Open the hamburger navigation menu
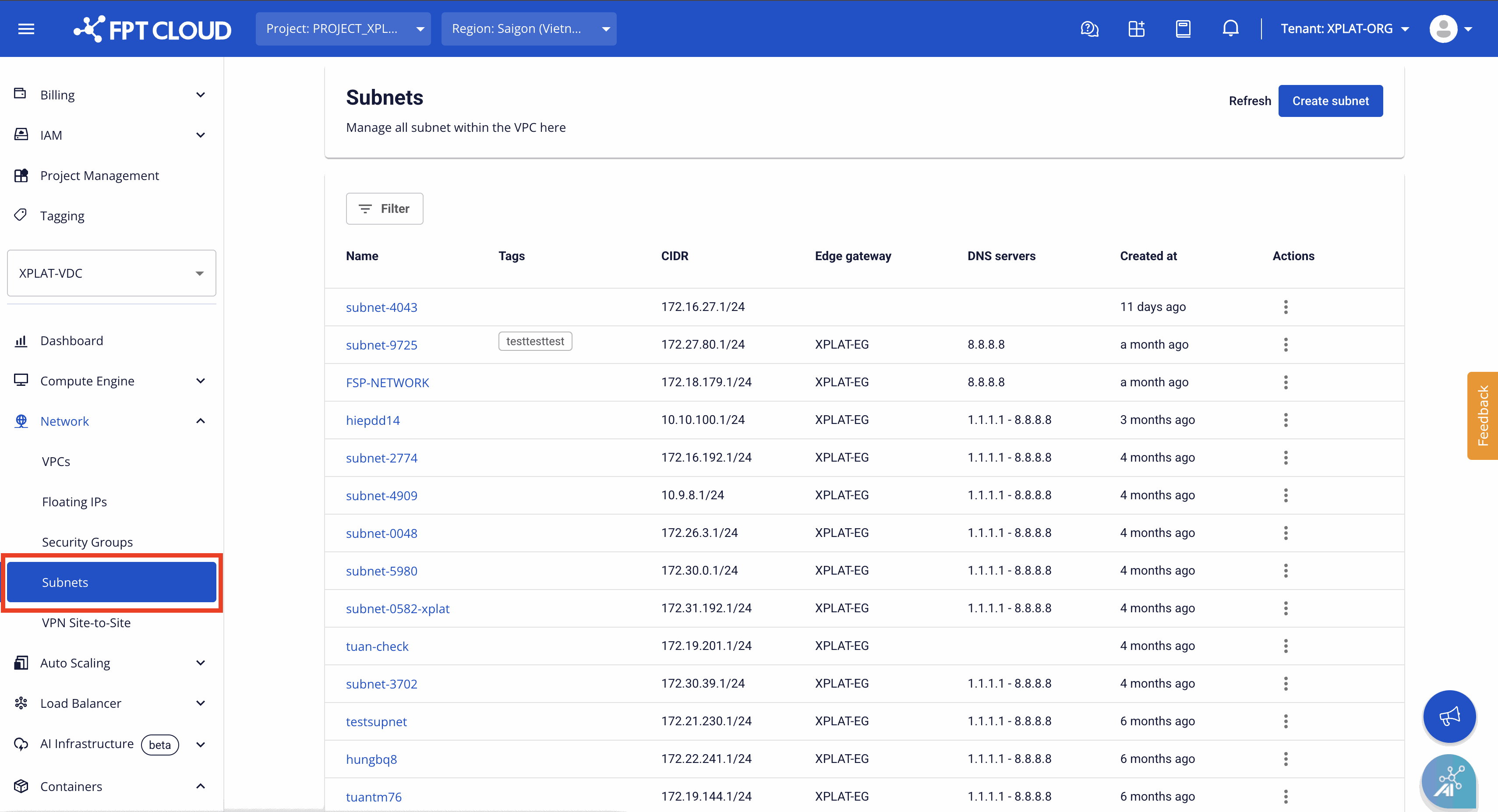This screenshot has height=812, width=1498. click(26, 28)
